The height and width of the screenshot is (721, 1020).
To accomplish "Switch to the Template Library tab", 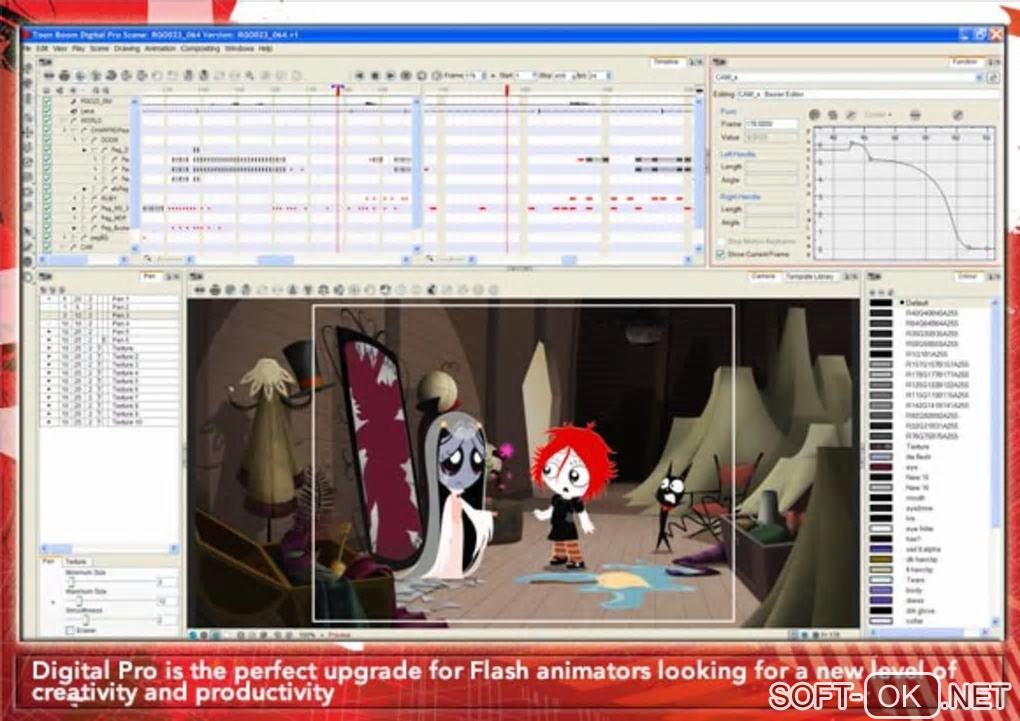I will [x=810, y=277].
